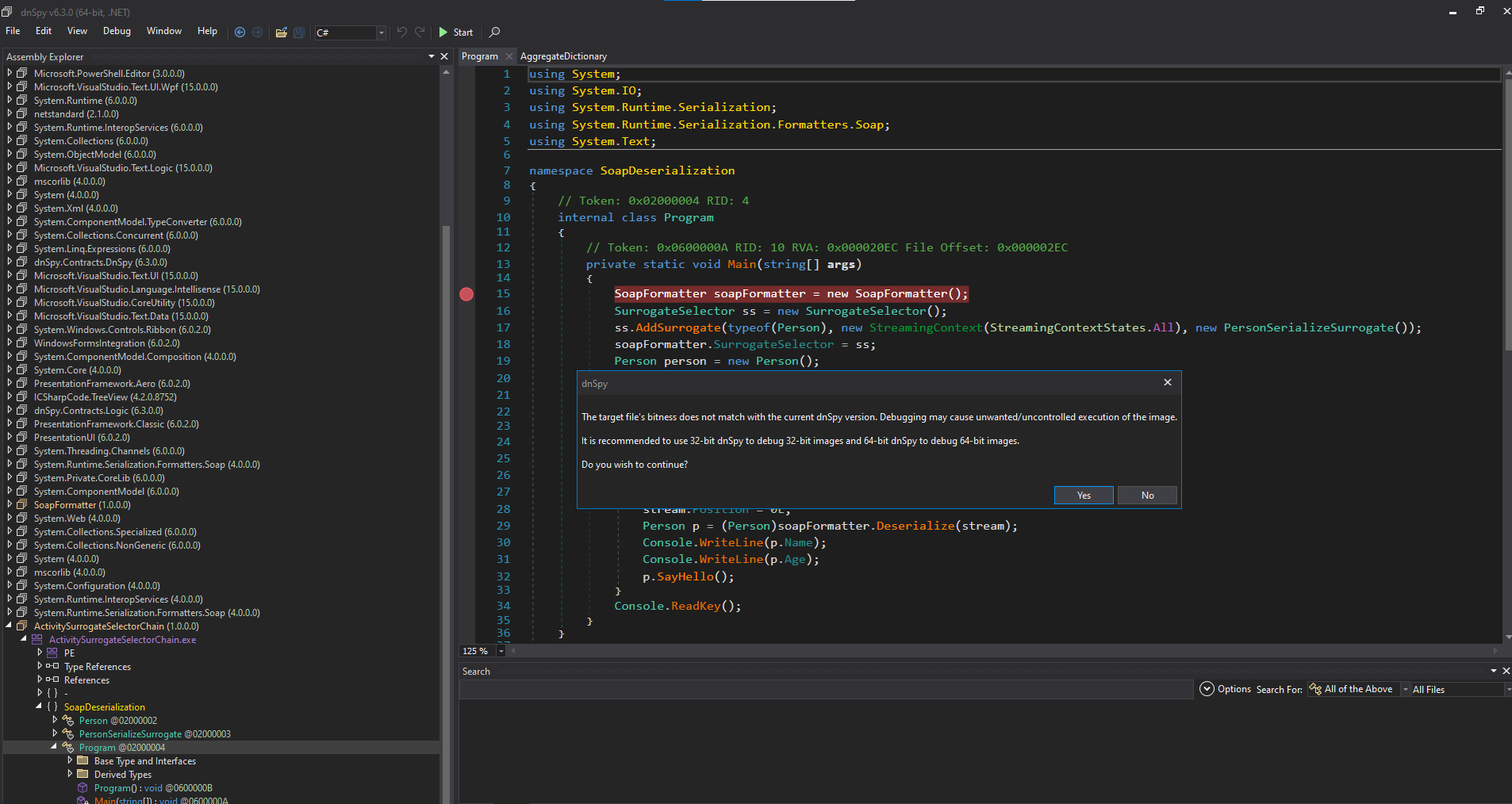Click 'Deserialize' on line 29
The image size is (1512, 804).
(x=915, y=526)
